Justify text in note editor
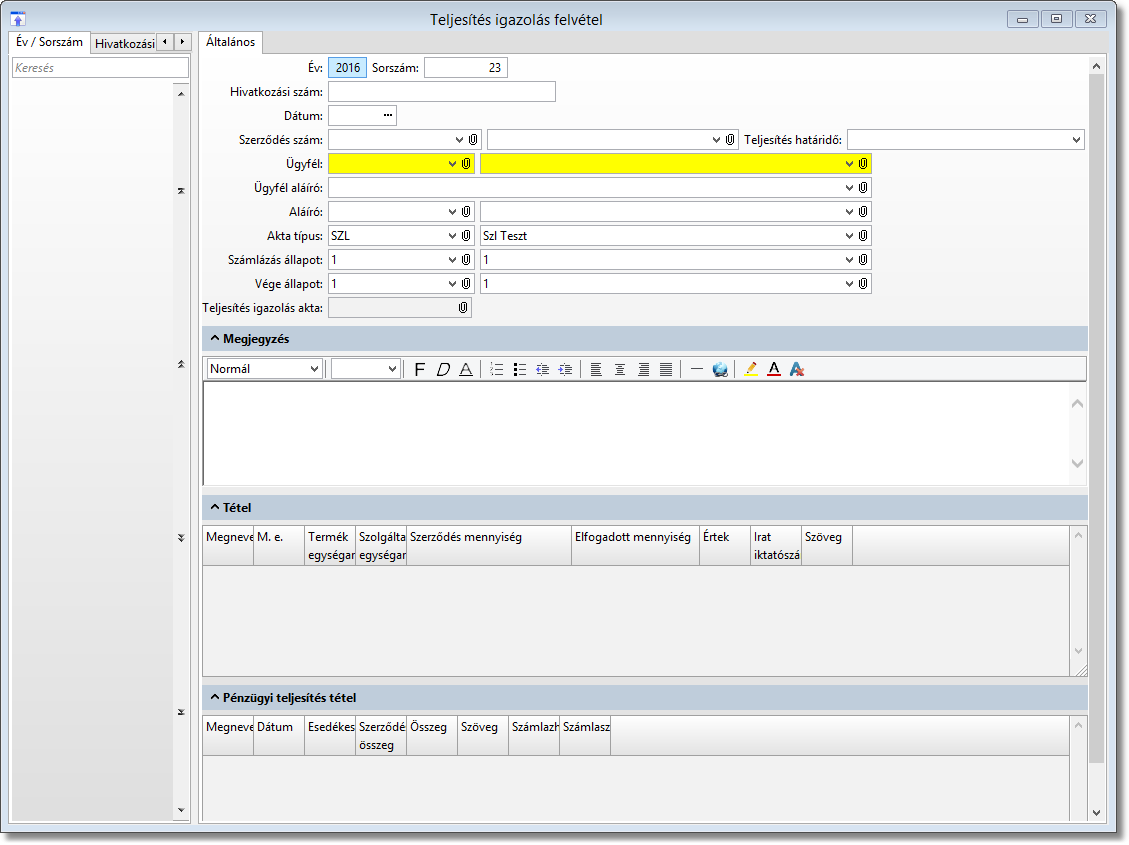 coord(666,369)
